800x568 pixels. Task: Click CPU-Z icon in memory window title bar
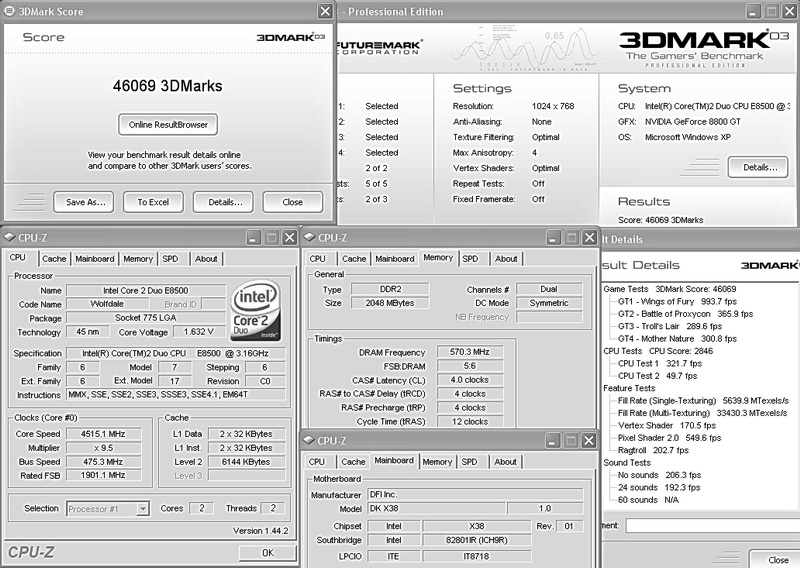[x=309, y=237]
